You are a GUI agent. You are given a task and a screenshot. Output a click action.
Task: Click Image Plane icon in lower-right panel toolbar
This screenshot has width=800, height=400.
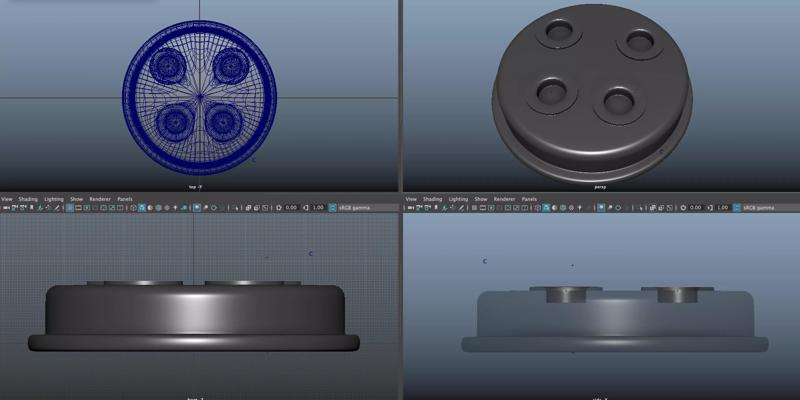pos(444,208)
